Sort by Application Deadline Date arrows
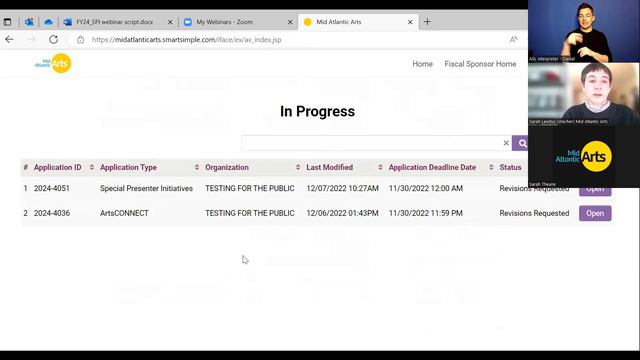 pyautogui.click(x=491, y=167)
